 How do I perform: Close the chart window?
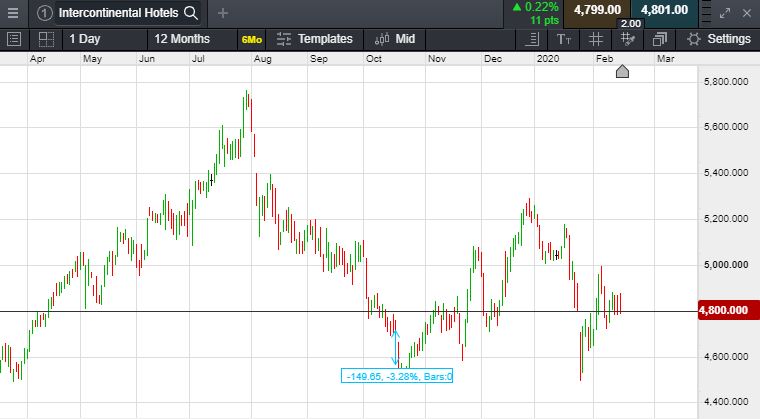click(x=747, y=13)
